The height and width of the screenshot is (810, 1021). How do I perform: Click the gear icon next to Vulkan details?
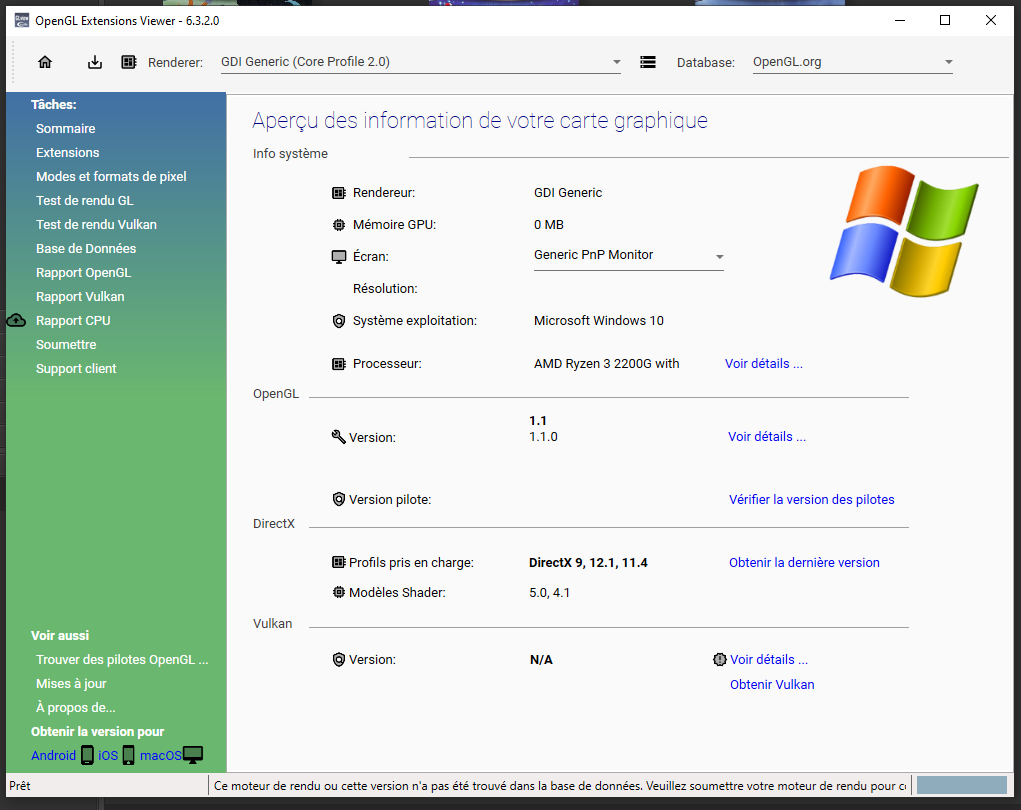pyautogui.click(x=719, y=660)
